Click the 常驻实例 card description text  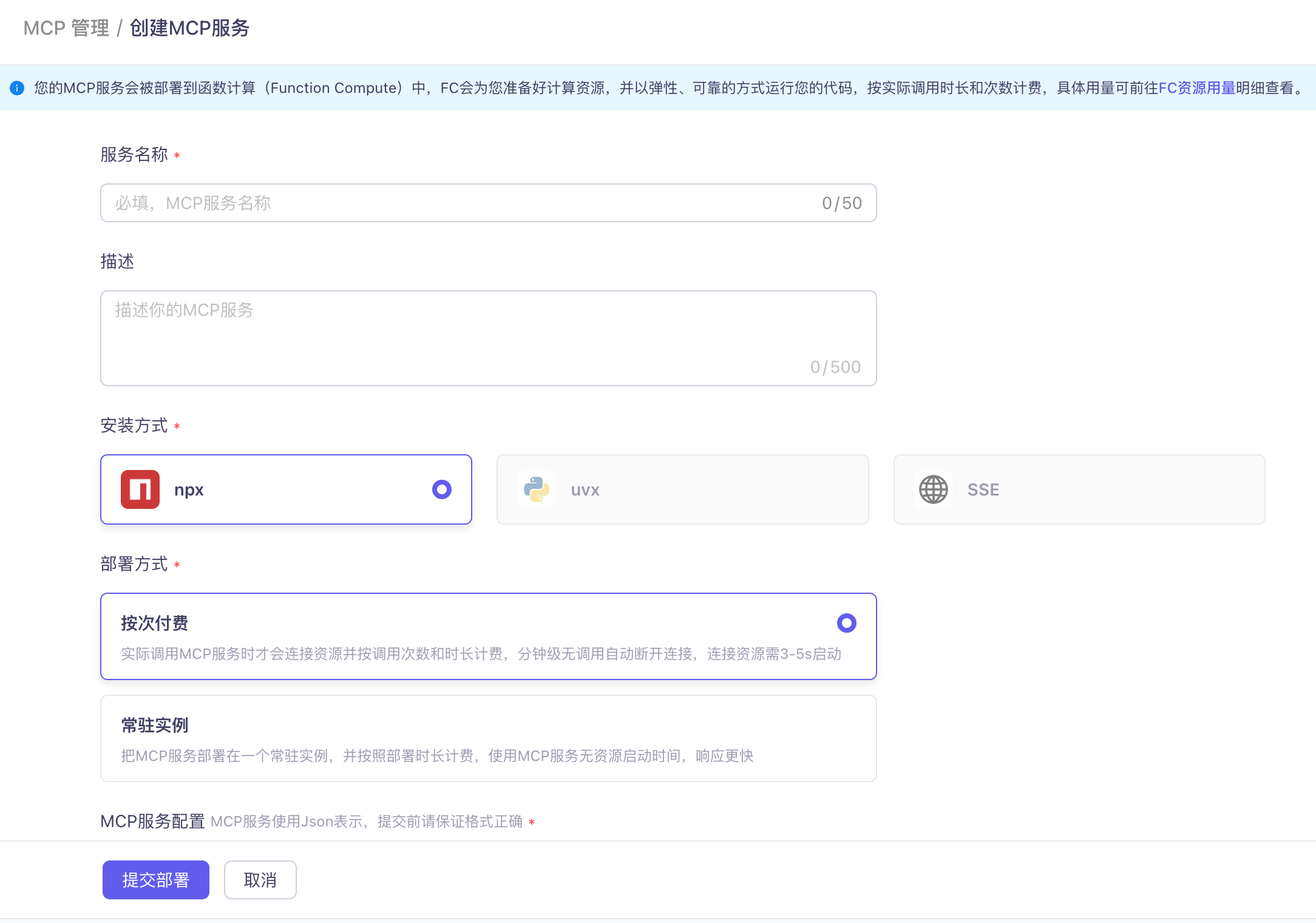(x=436, y=756)
